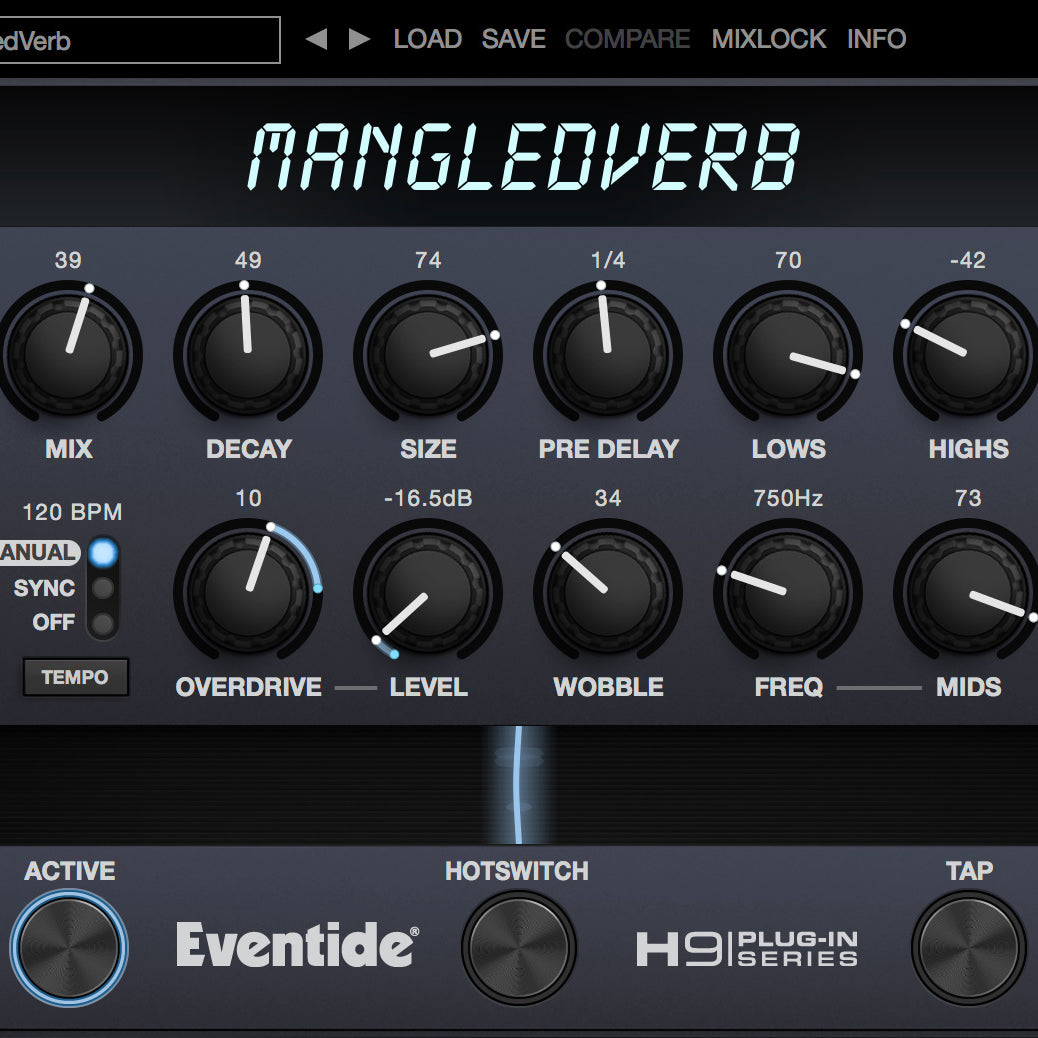Screen dimensions: 1038x1038
Task: Turn the OVERDRIVE knob
Action: 248,592
